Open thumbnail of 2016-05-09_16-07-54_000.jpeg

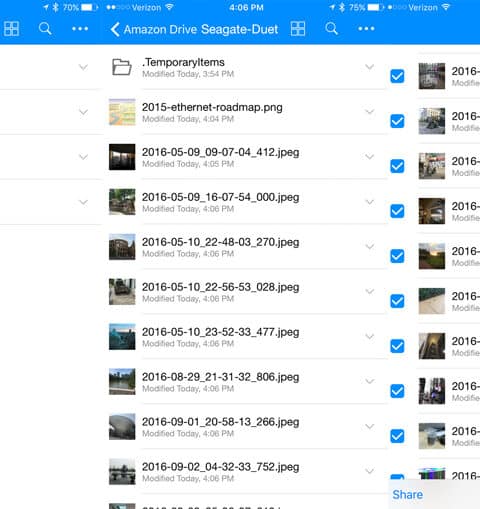click(x=122, y=202)
